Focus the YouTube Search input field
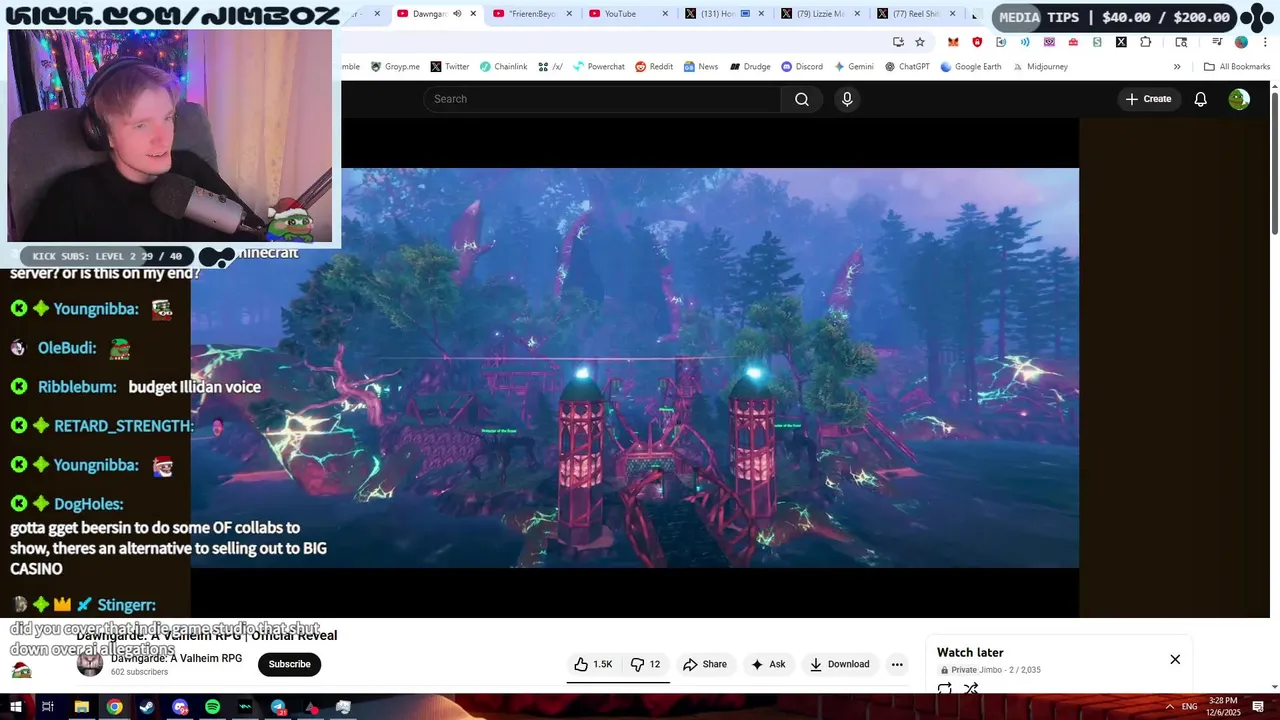This screenshot has width=1280, height=720. [602, 99]
